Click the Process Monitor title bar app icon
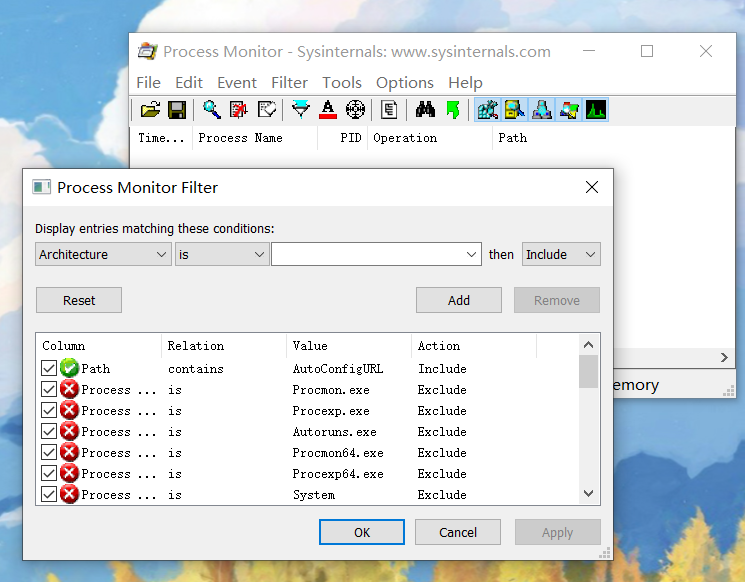 coord(147,51)
